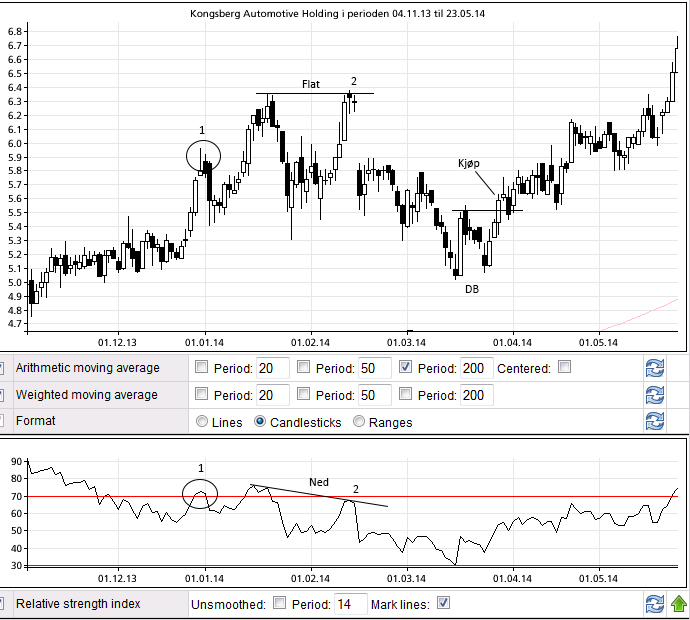Tick the Centered checkbox
This screenshot has height=620, width=690.
click(x=565, y=368)
